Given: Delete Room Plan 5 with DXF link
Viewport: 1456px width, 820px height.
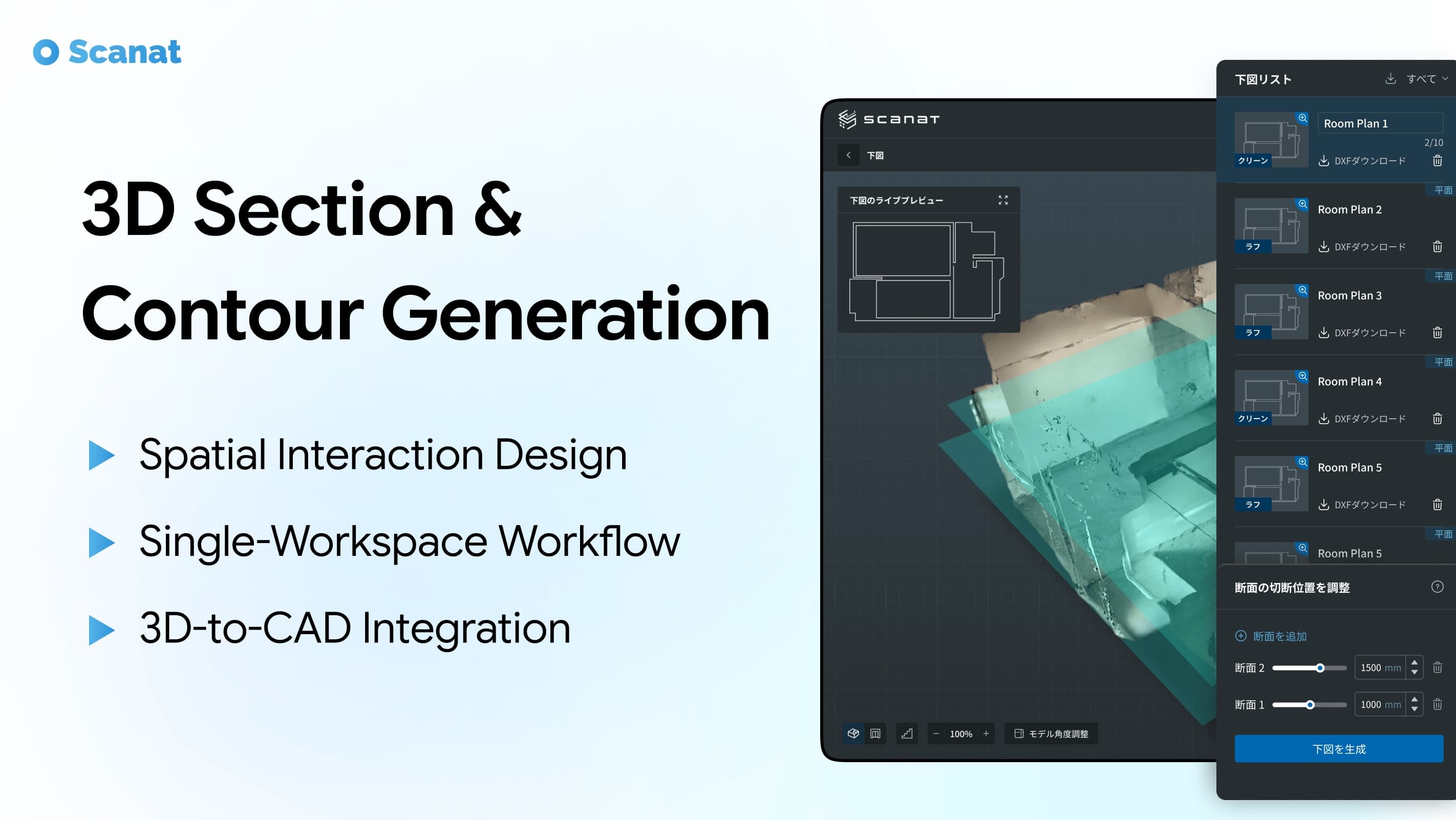Looking at the screenshot, I should click(1438, 505).
